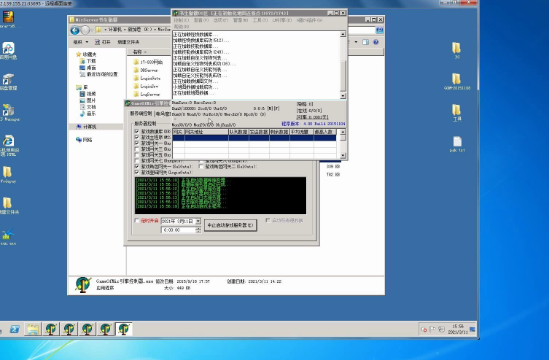The image size is (549, 360).
Task: Toggle the Explorer preview pane icon
Action: (365, 42)
